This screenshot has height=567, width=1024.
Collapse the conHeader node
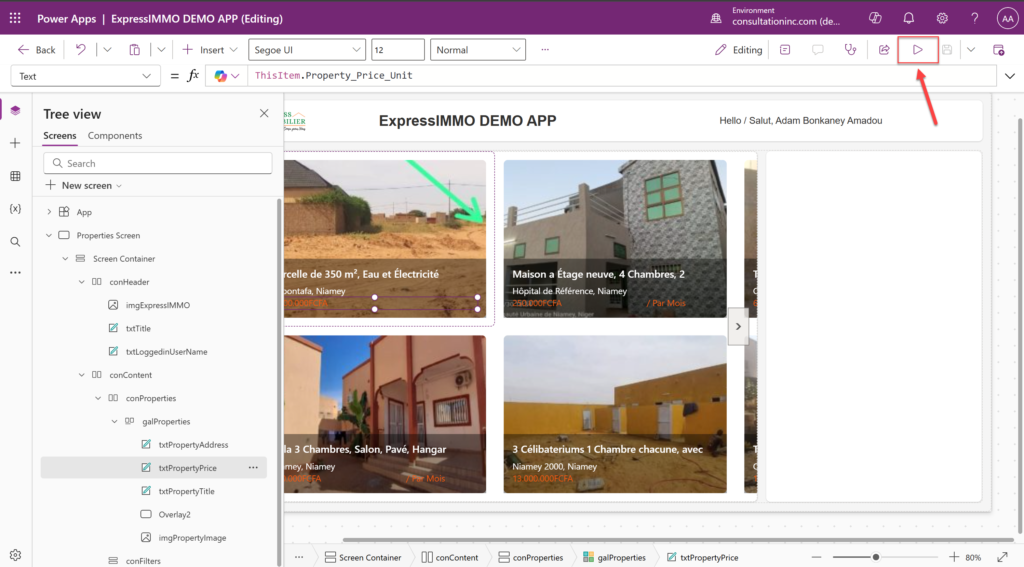pyautogui.click(x=82, y=282)
